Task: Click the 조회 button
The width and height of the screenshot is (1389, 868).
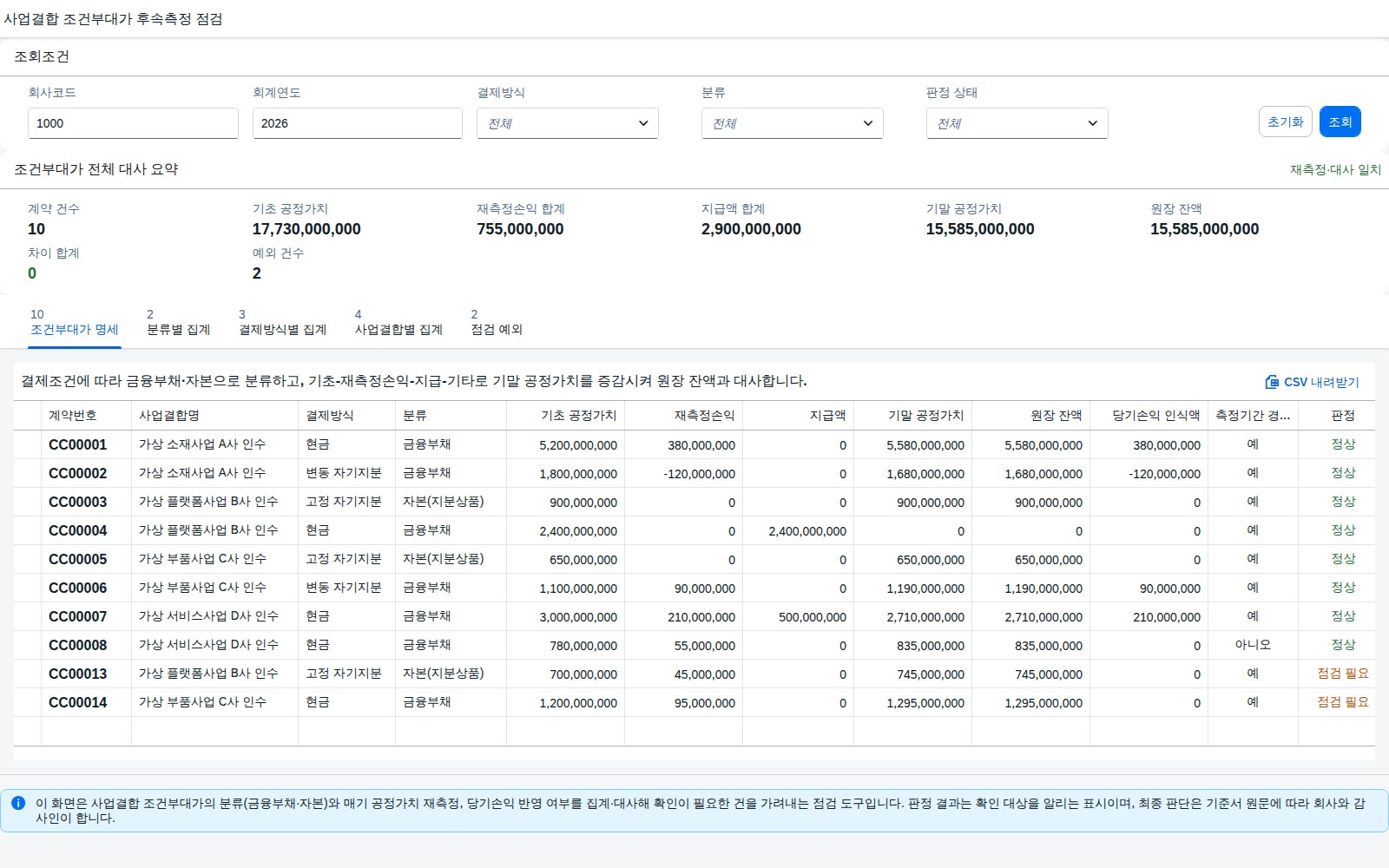Action: coord(1340,122)
